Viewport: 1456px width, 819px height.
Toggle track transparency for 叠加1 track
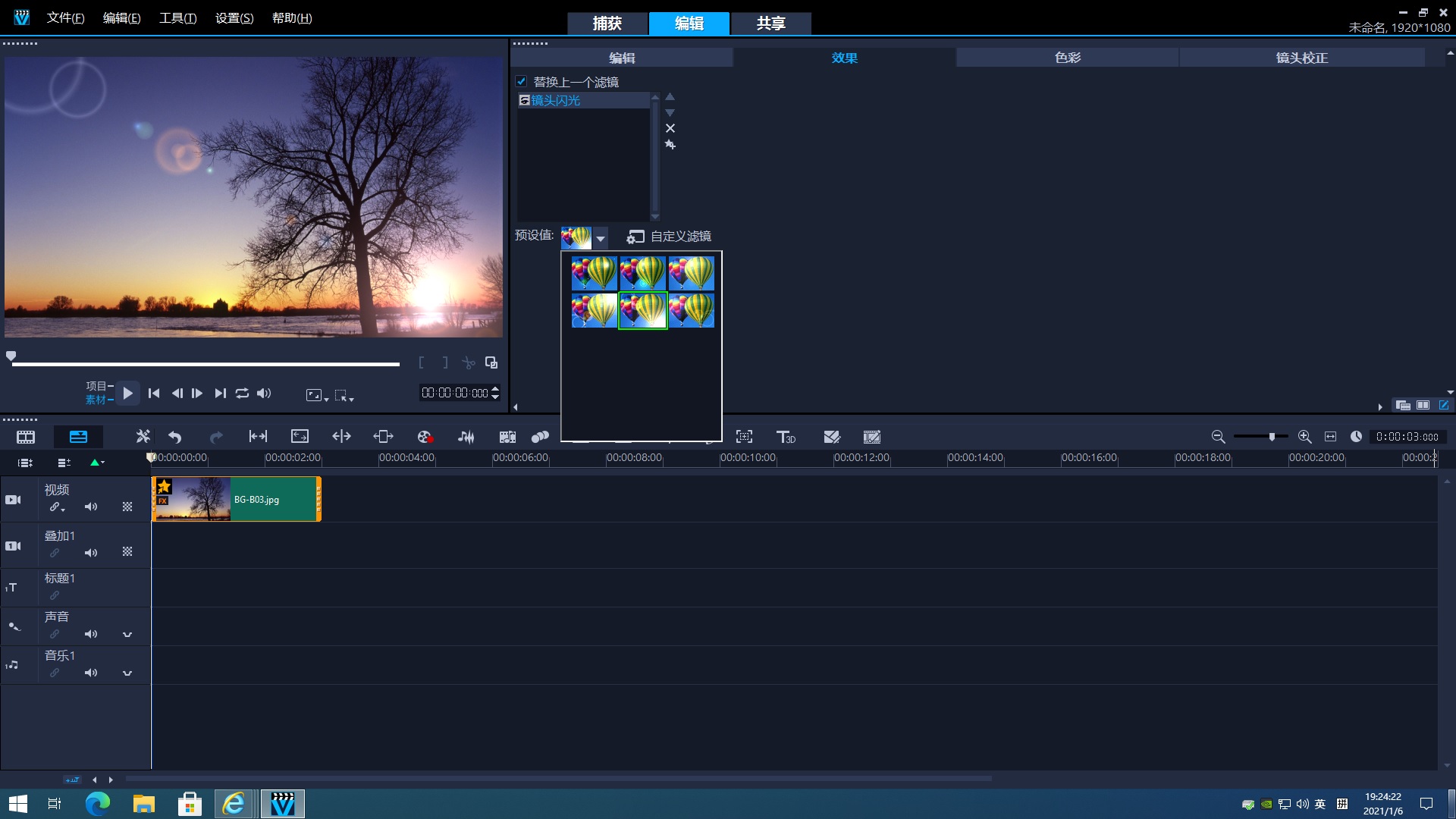point(127,552)
